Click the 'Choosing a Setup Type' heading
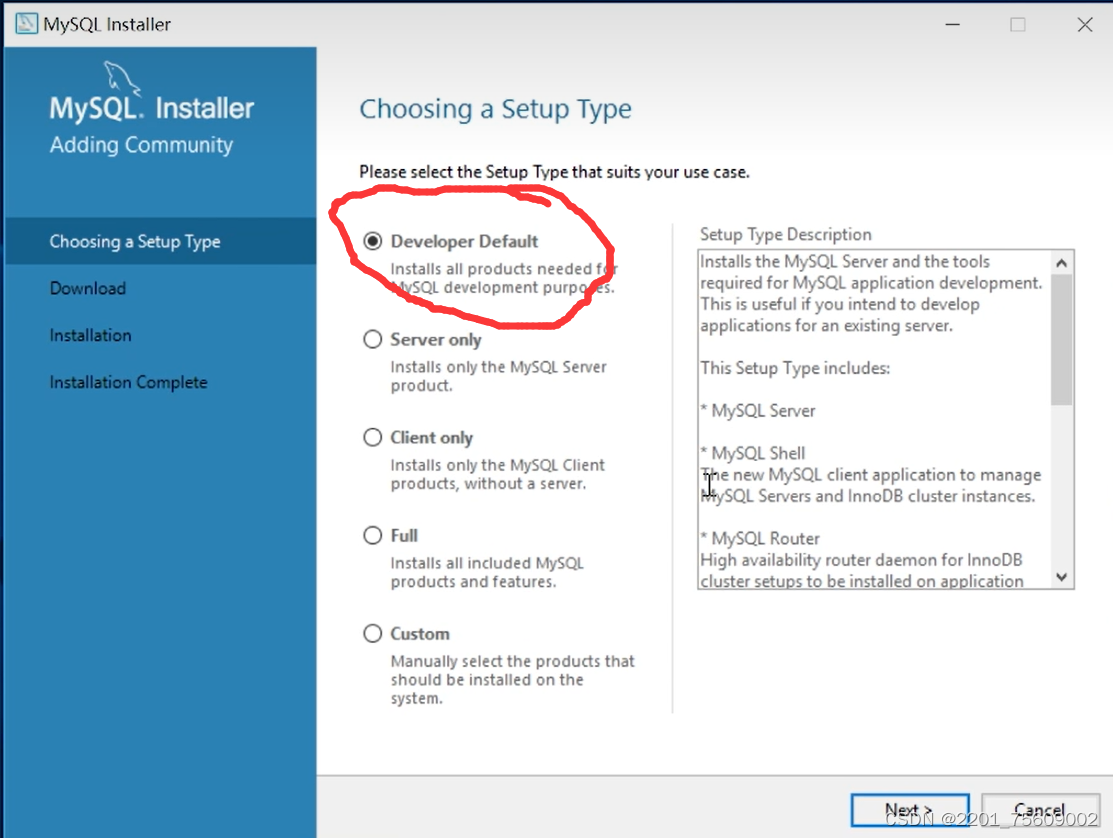 [495, 109]
